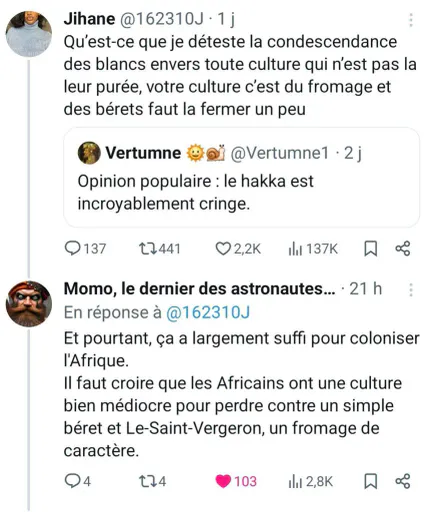Image resolution: width=434 pixels, height=512 pixels.
Task: Retweet Jihane's tweet with 441 reposts
Action: 148,249
